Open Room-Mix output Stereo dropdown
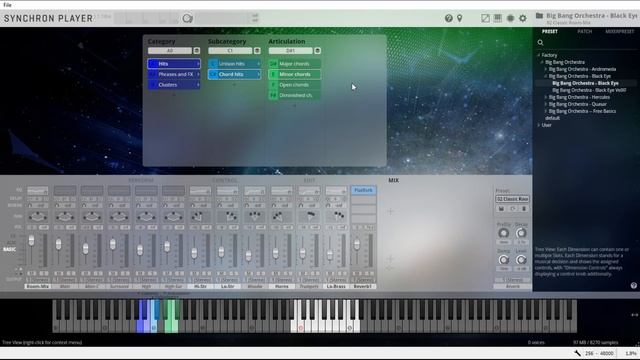Viewport: 640px width, 360px height. 38,280
